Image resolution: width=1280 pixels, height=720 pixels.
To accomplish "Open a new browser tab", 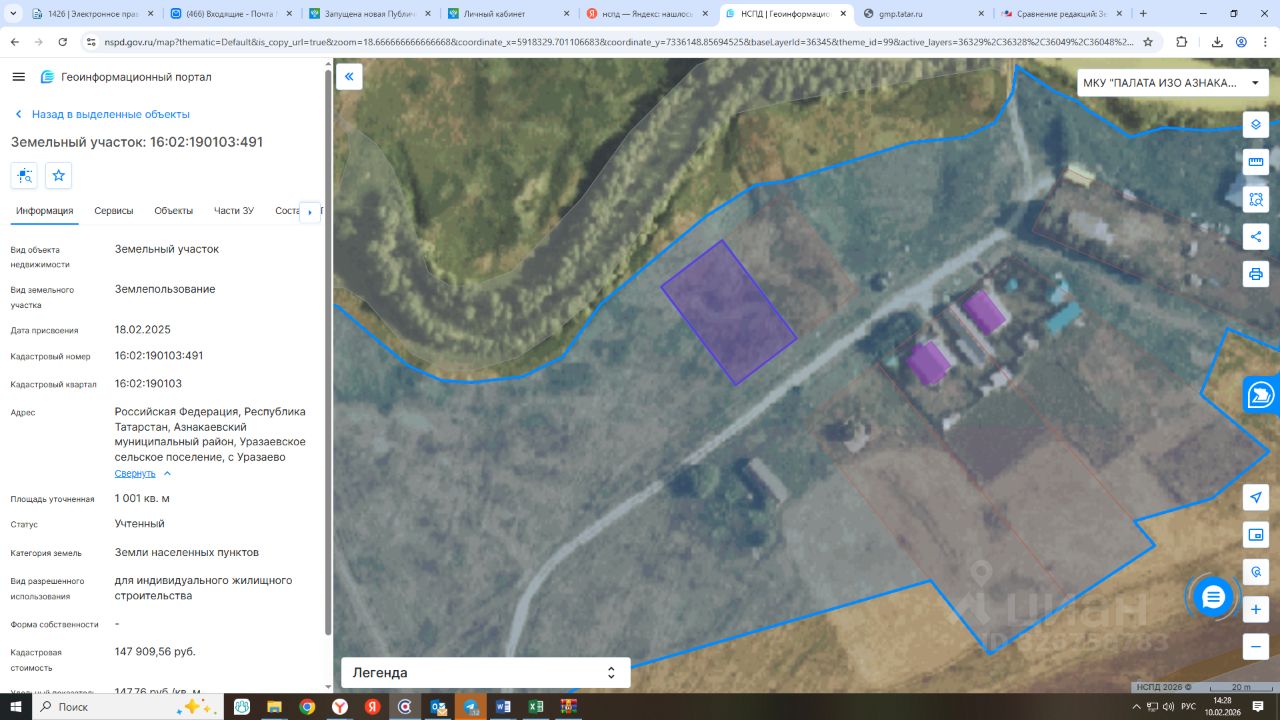I will [x=1143, y=14].
